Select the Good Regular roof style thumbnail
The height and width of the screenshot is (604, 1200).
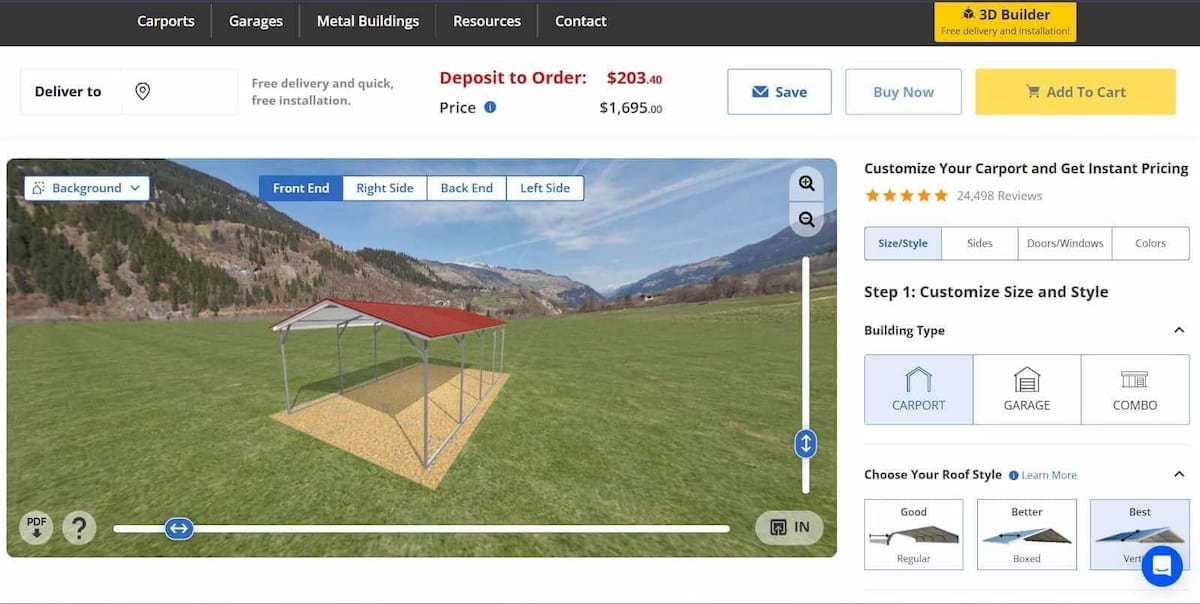click(x=913, y=535)
